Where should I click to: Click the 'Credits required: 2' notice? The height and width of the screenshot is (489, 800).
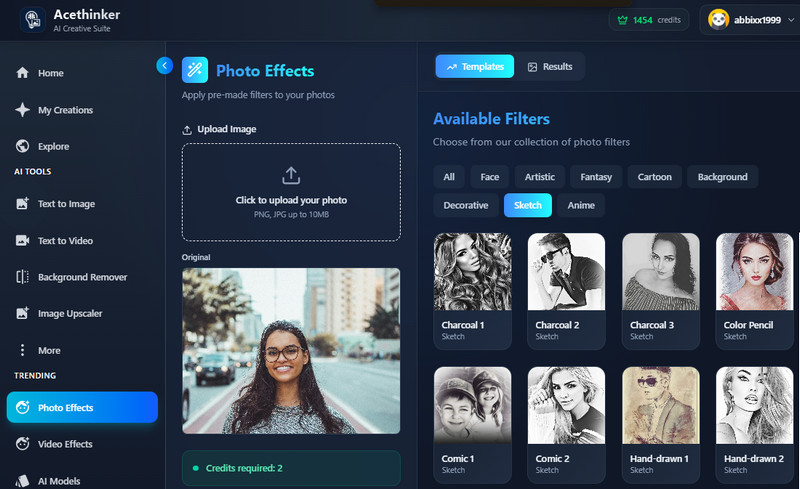[x=291, y=468]
